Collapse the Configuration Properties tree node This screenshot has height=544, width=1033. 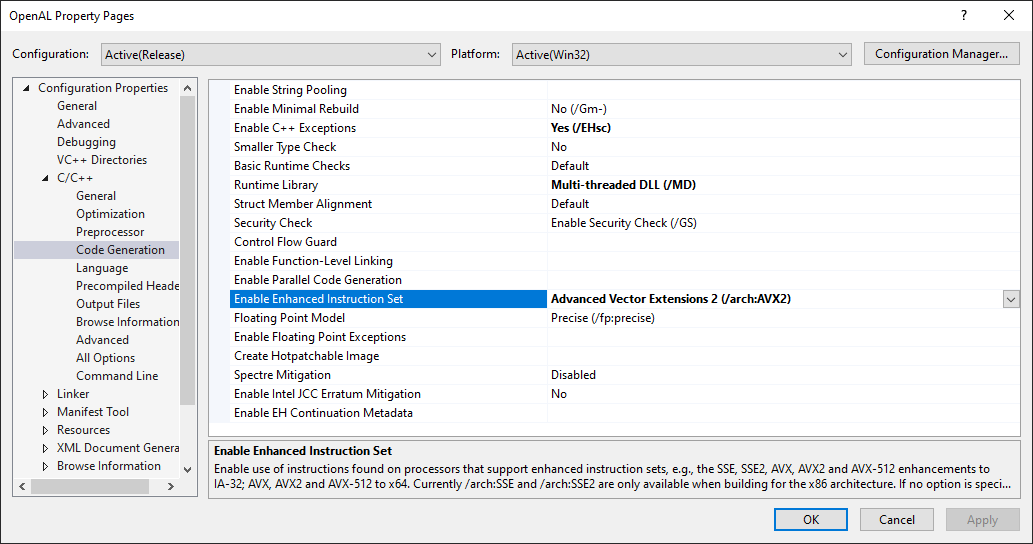pos(26,88)
